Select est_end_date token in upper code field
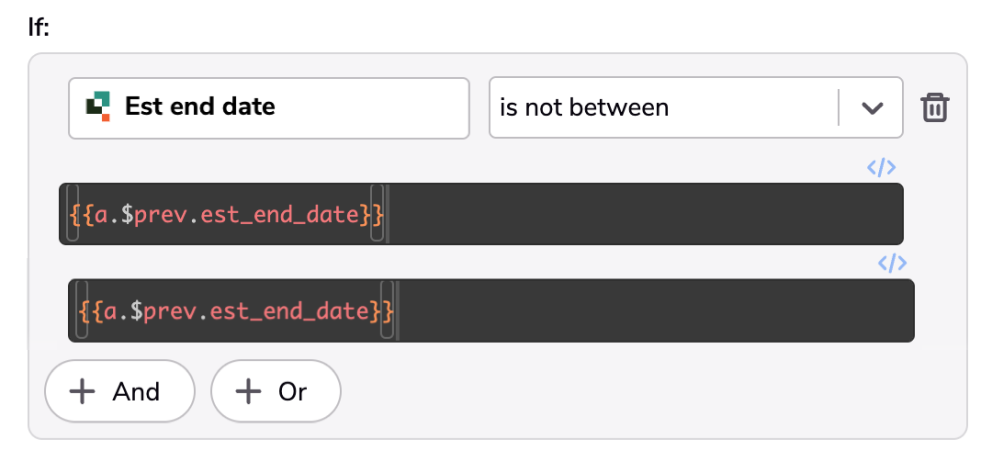Screen dimensions: 992x451 point(280,214)
